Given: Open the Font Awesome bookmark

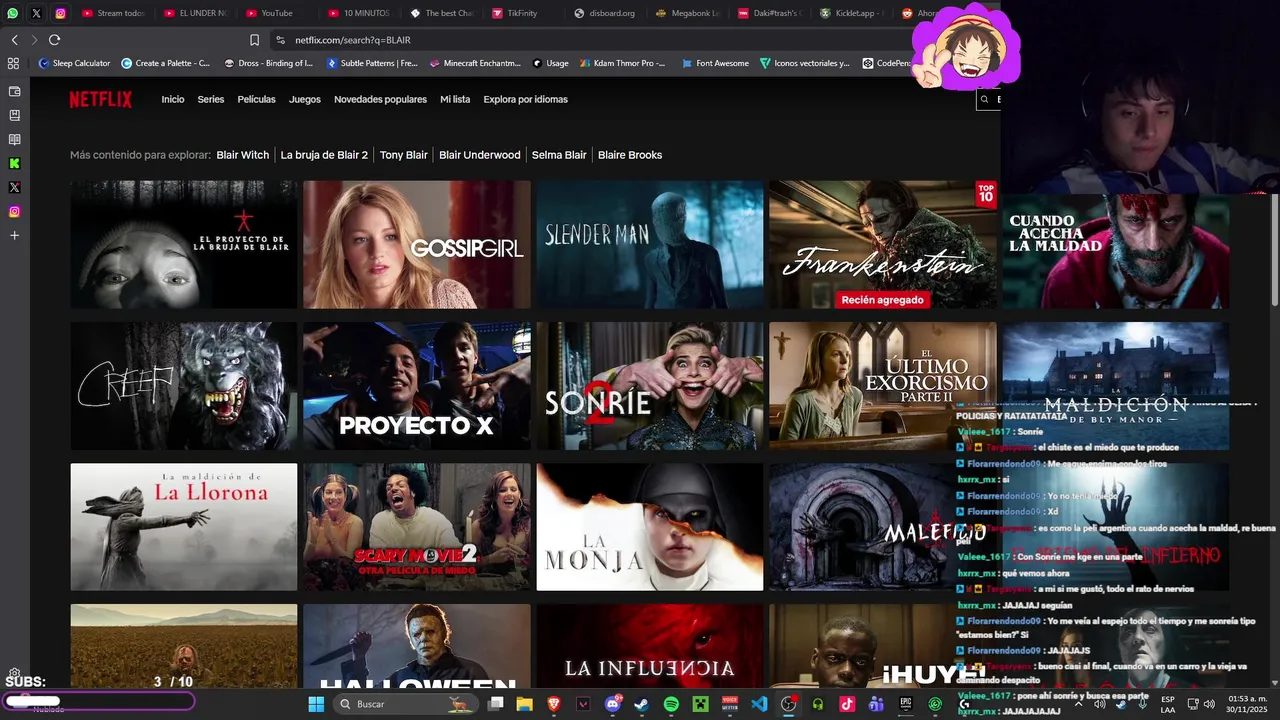Looking at the screenshot, I should pyautogui.click(x=715, y=63).
